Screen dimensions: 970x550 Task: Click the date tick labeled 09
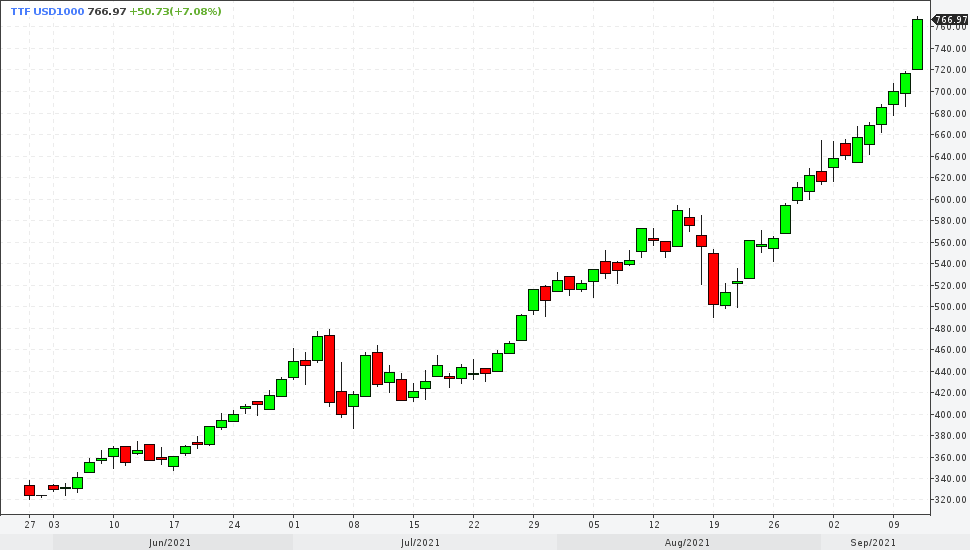tap(894, 525)
